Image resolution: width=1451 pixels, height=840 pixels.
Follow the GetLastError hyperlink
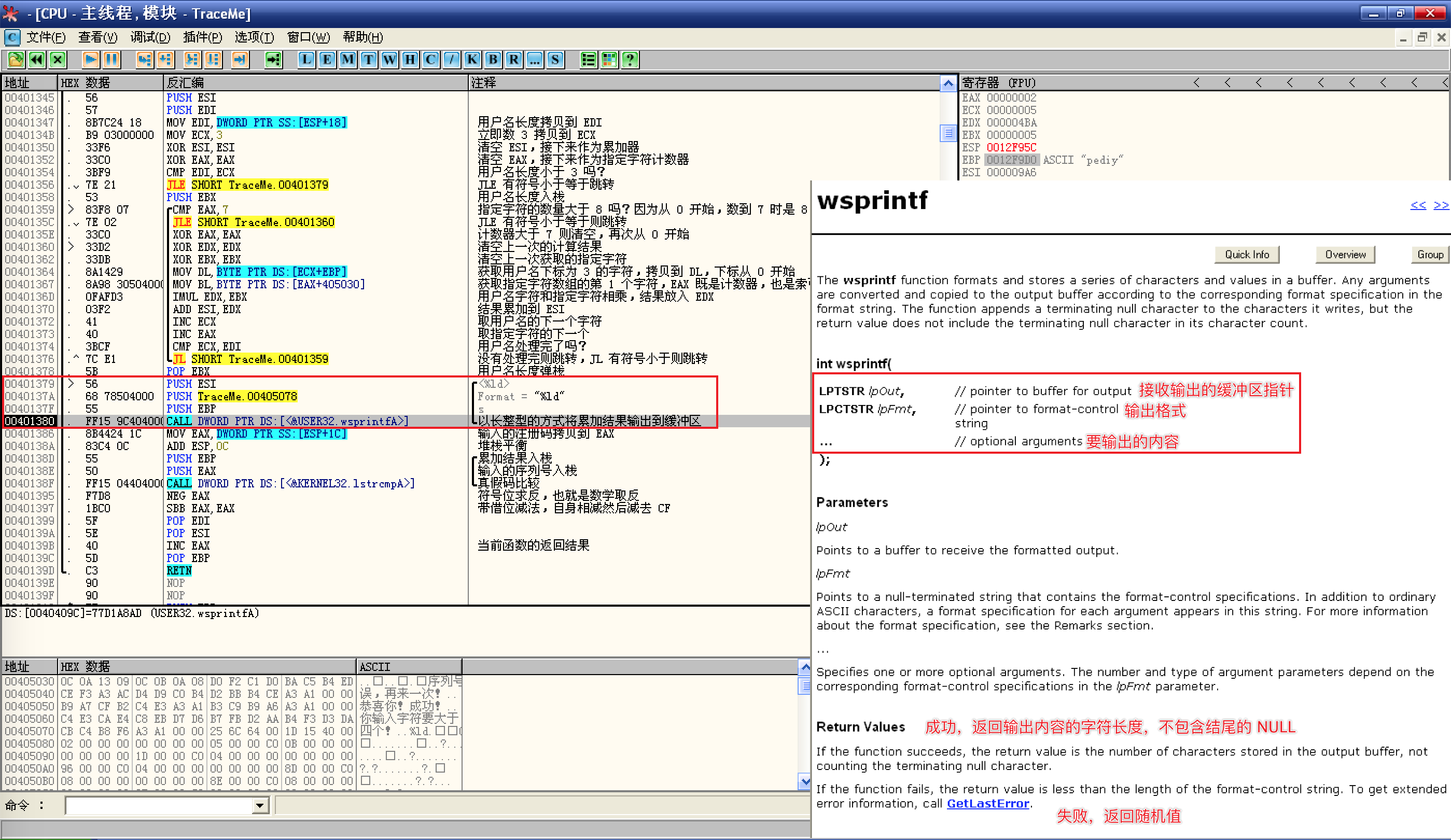[x=987, y=803]
